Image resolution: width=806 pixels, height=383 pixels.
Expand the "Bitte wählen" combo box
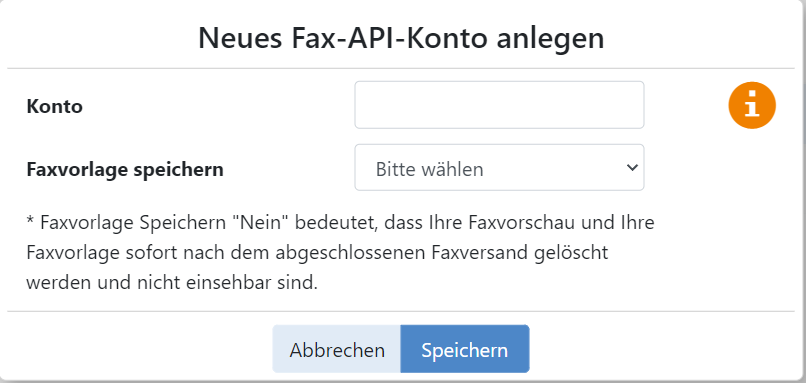coord(499,168)
